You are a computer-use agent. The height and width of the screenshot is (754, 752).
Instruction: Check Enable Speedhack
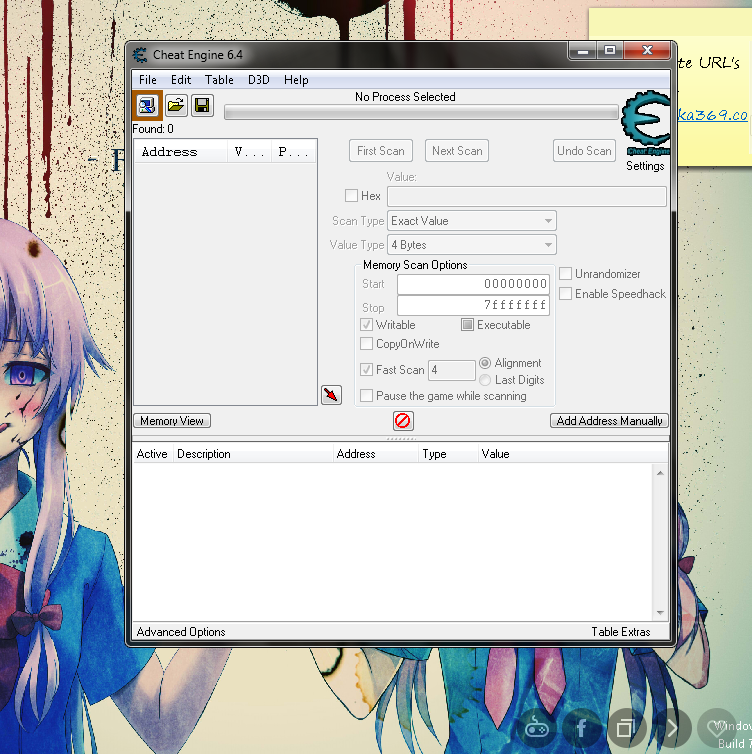(x=565, y=293)
